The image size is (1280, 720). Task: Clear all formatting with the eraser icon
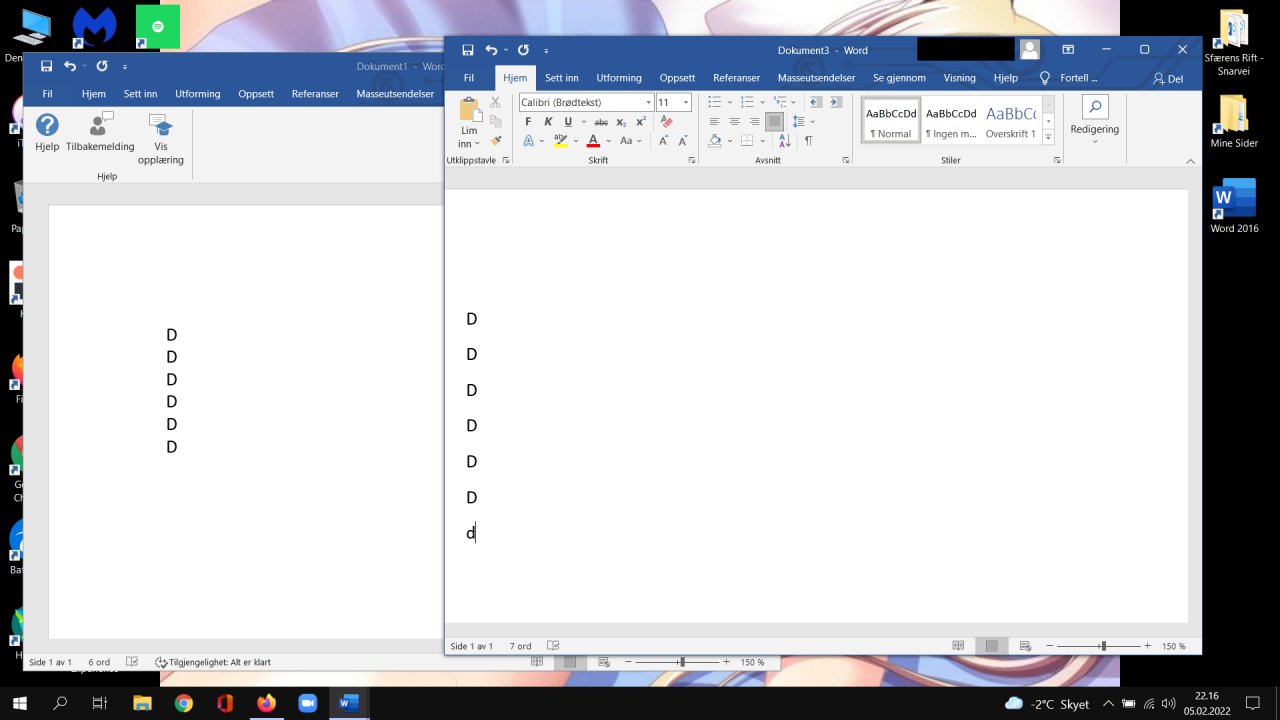coord(665,121)
